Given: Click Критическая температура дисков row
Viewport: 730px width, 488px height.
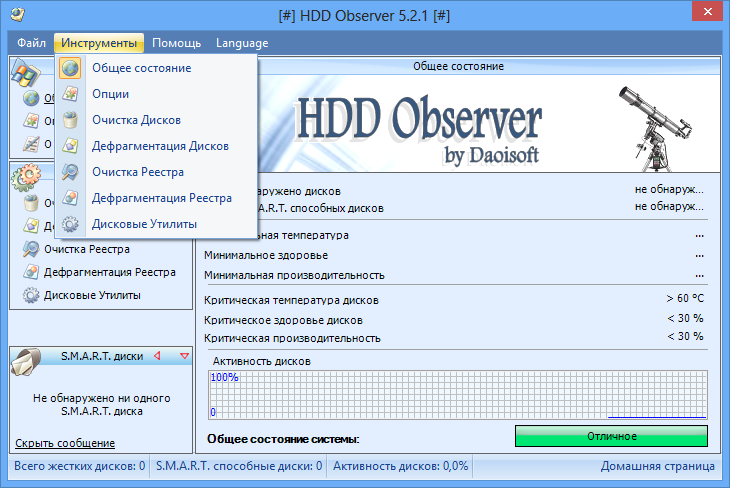Looking at the screenshot, I should pyautogui.click(x=454, y=299).
